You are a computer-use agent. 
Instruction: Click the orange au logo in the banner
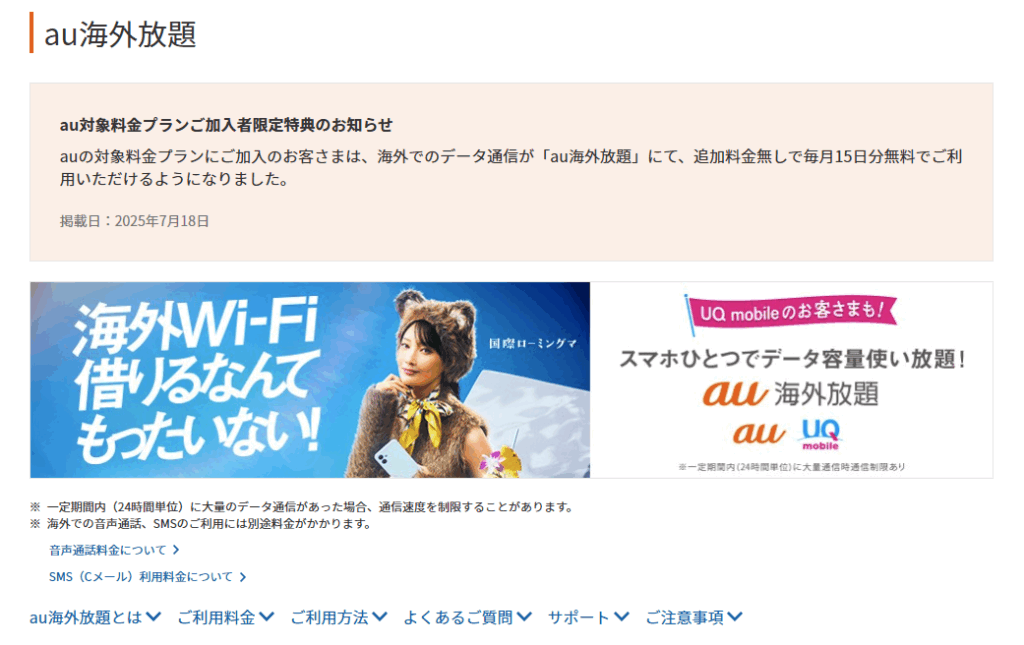click(758, 433)
